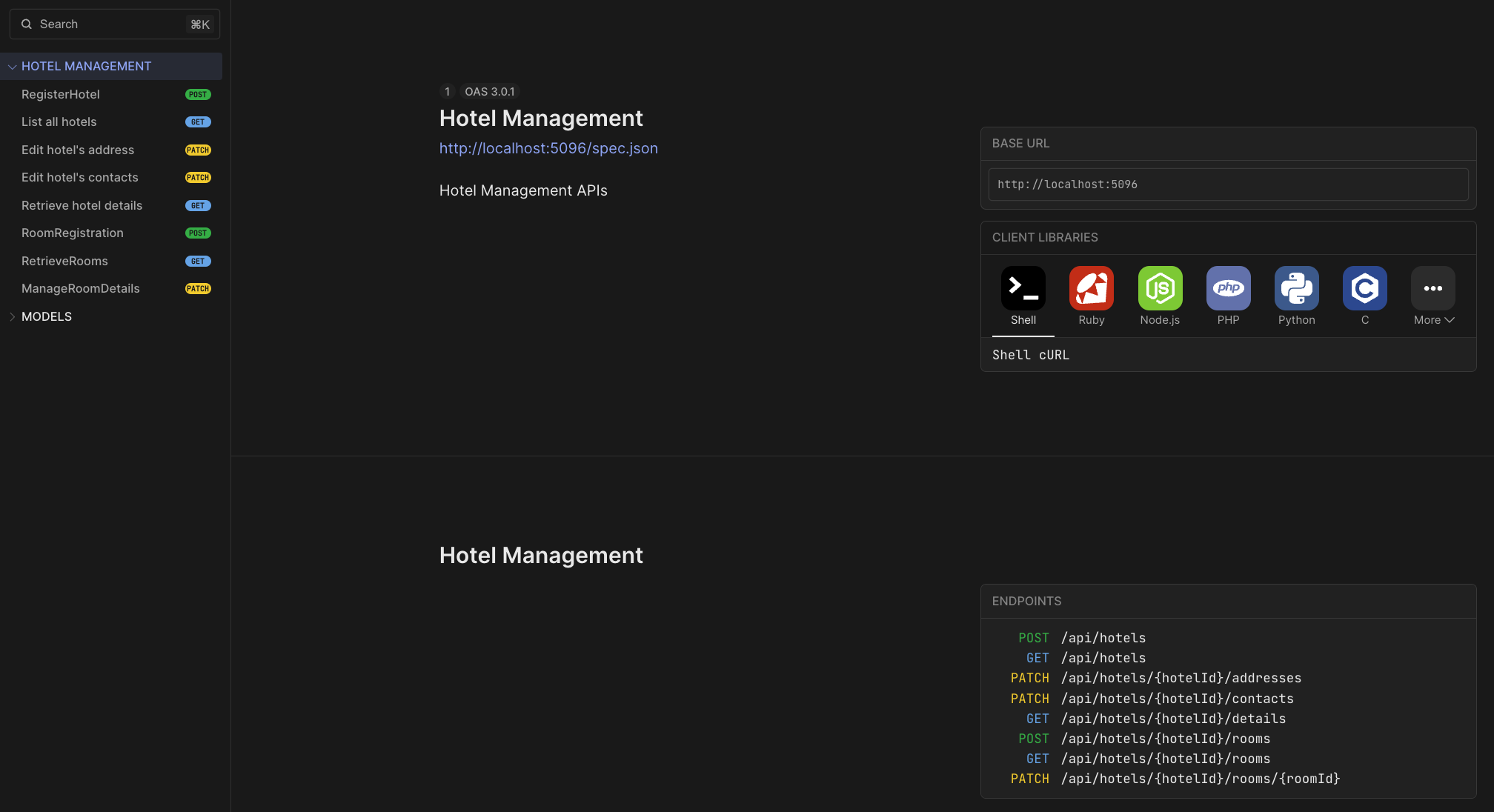Choose the Ruby client library icon
The image size is (1494, 812).
(1091, 288)
